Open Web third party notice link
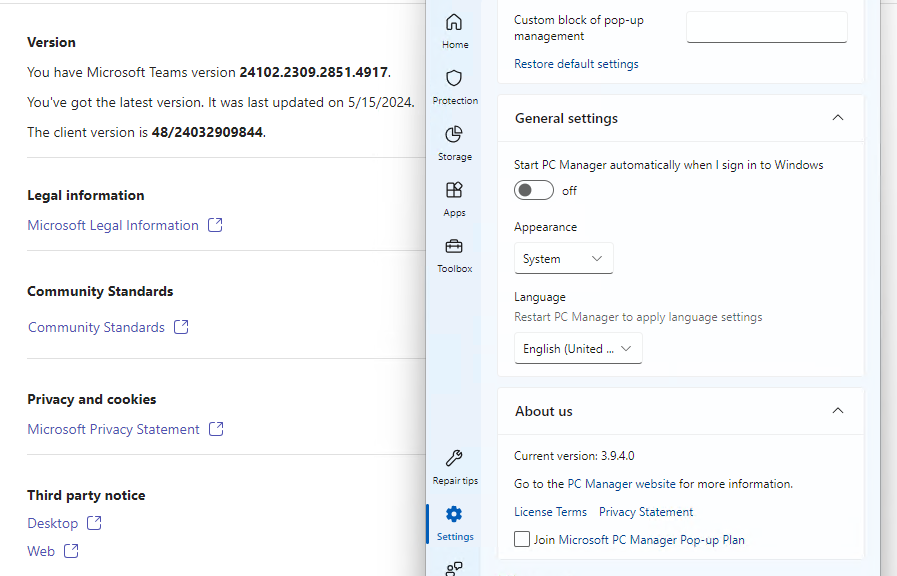Viewport: 897px width, 576px height. pyautogui.click(x=41, y=550)
